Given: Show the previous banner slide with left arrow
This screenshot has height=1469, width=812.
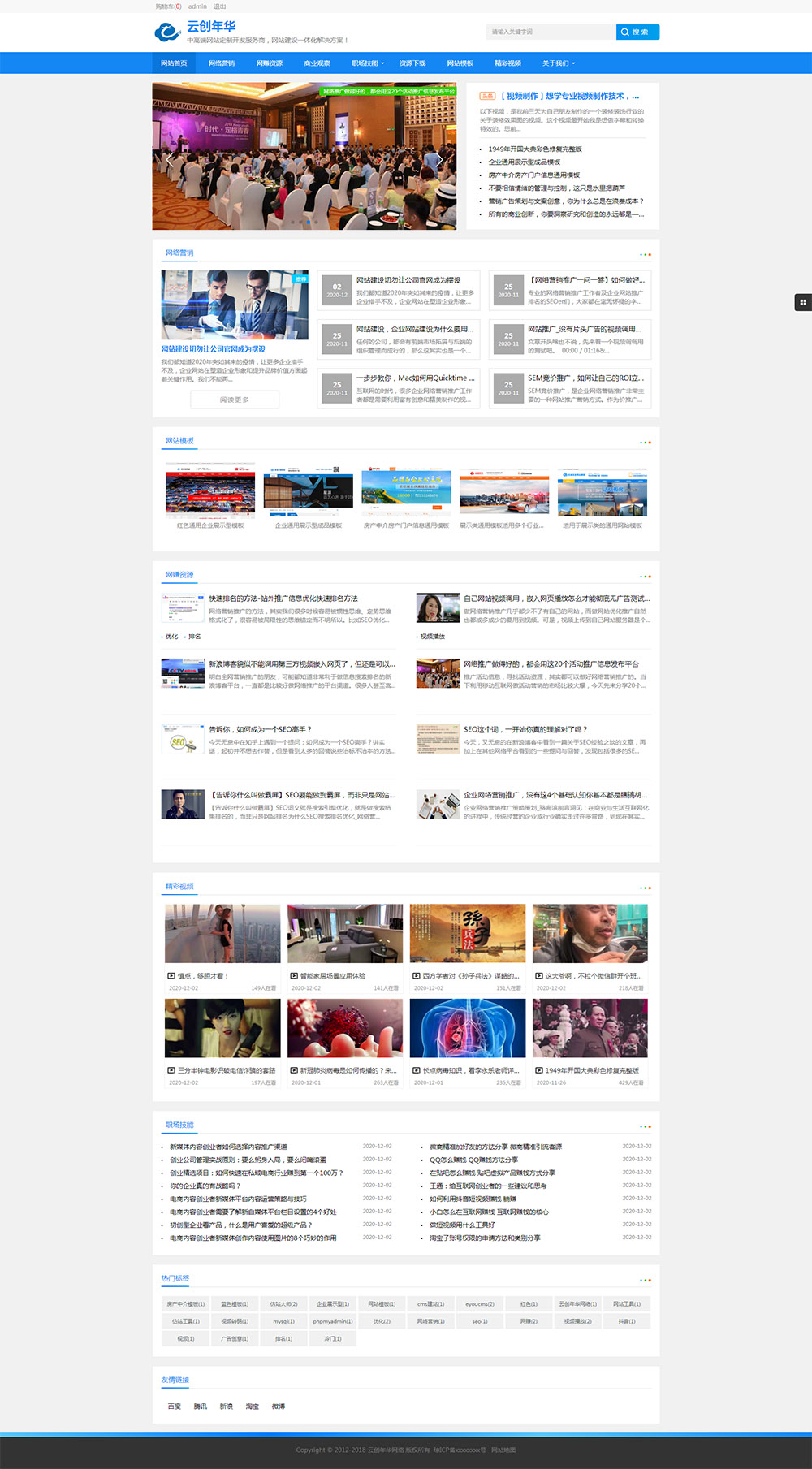Looking at the screenshot, I should tap(170, 159).
